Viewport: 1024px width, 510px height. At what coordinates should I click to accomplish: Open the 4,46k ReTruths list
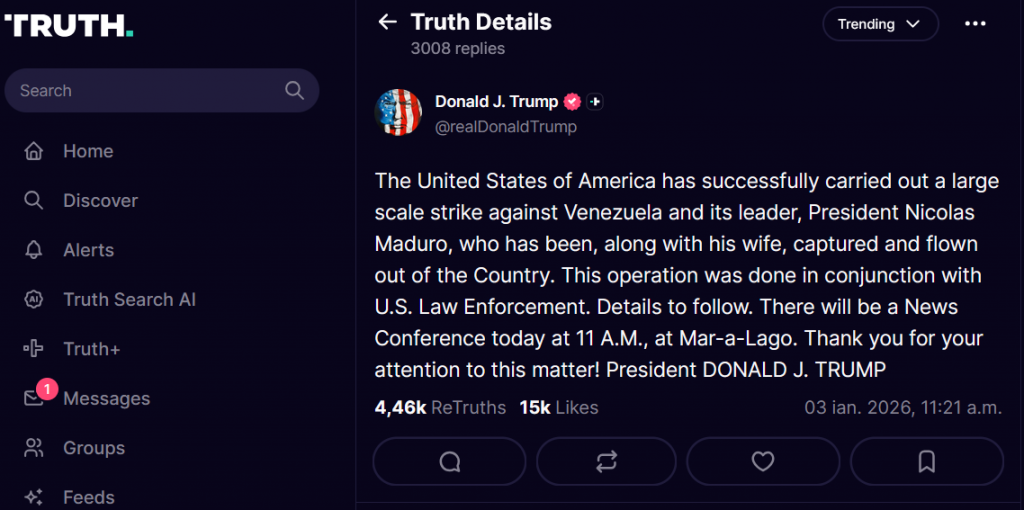pyautogui.click(x=440, y=407)
